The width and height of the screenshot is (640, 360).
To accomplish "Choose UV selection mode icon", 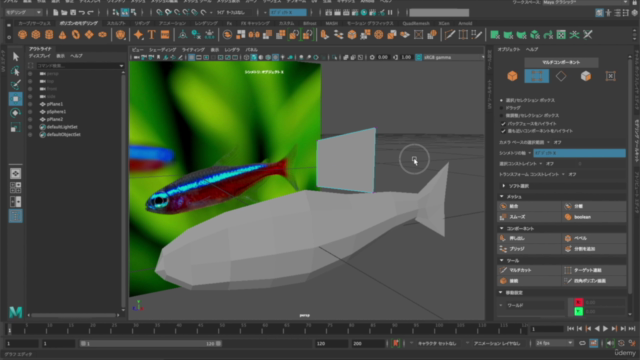I will point(610,76).
